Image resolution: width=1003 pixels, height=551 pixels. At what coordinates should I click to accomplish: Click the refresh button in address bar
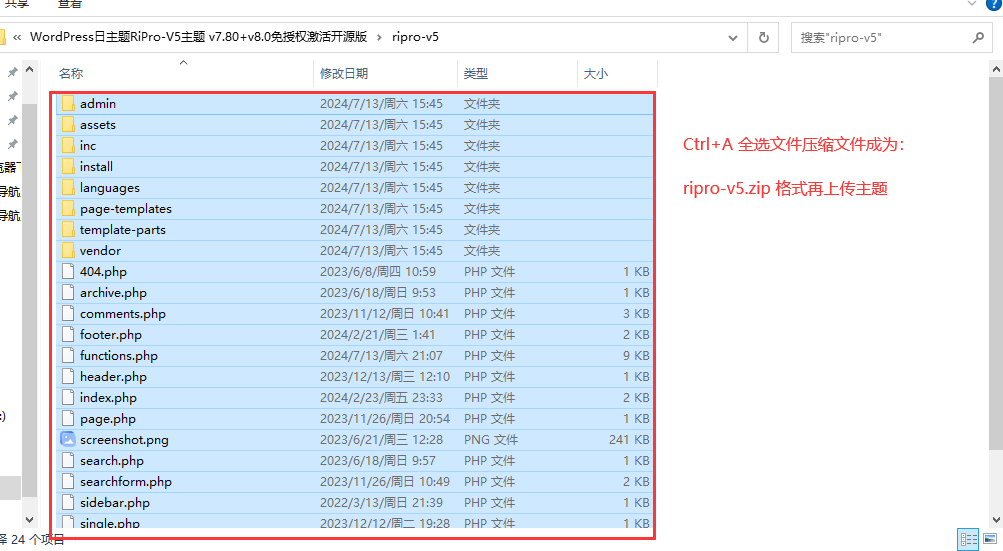[x=764, y=37]
